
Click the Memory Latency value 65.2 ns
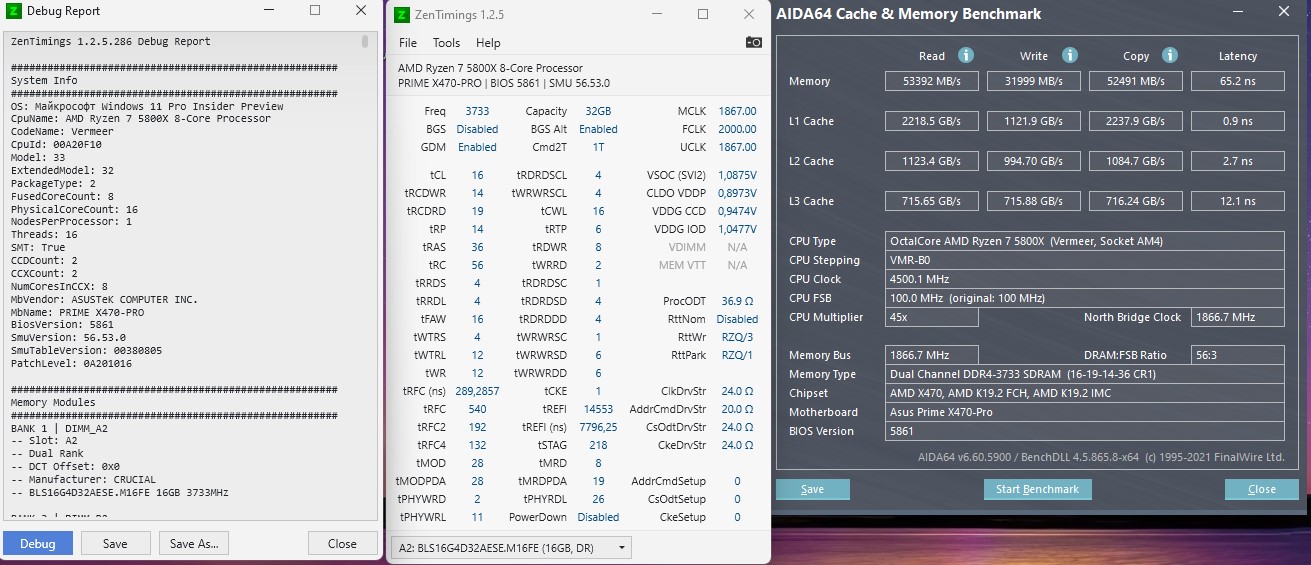click(1238, 81)
